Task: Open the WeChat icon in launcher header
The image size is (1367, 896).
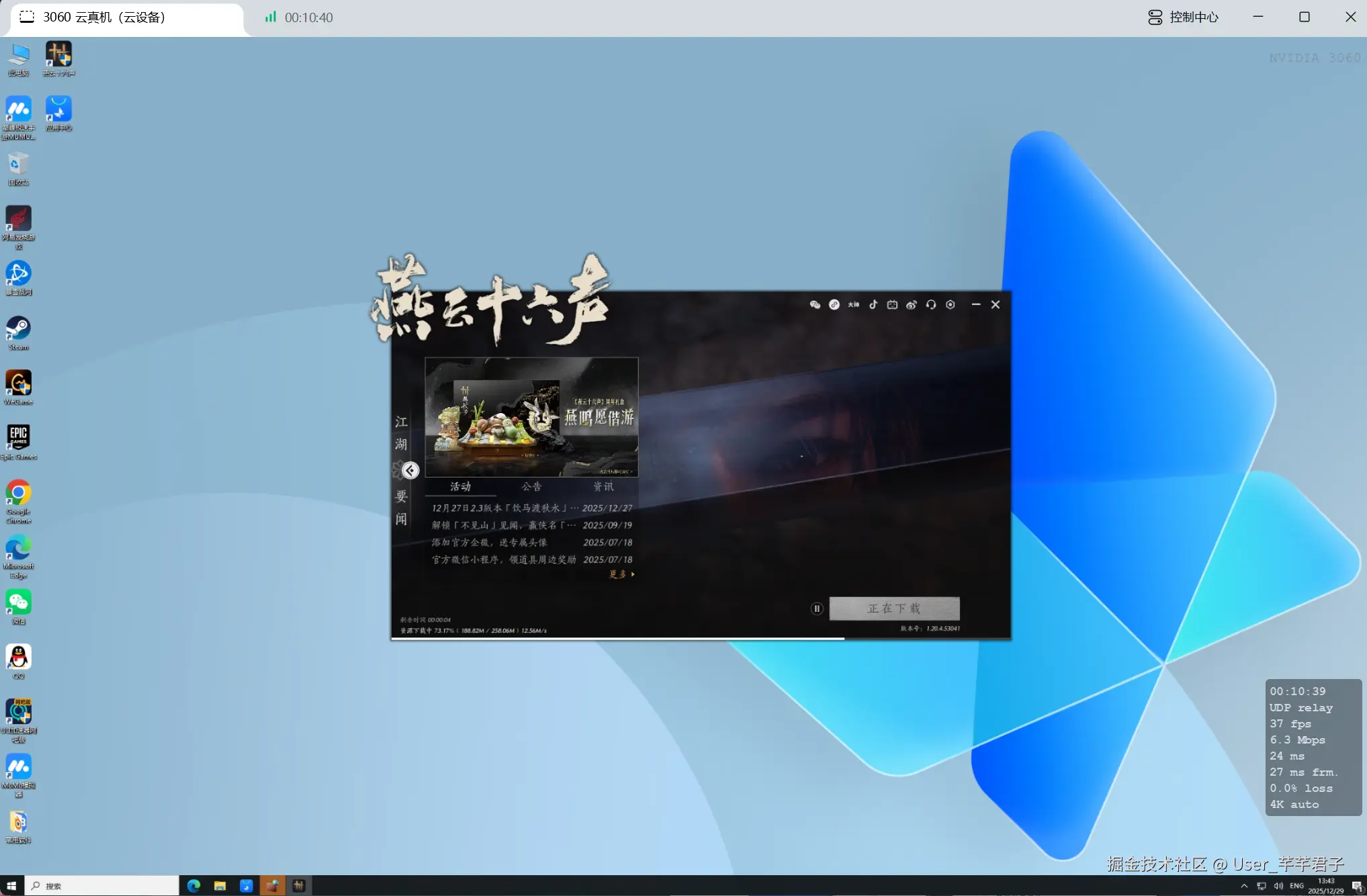Action: [815, 304]
